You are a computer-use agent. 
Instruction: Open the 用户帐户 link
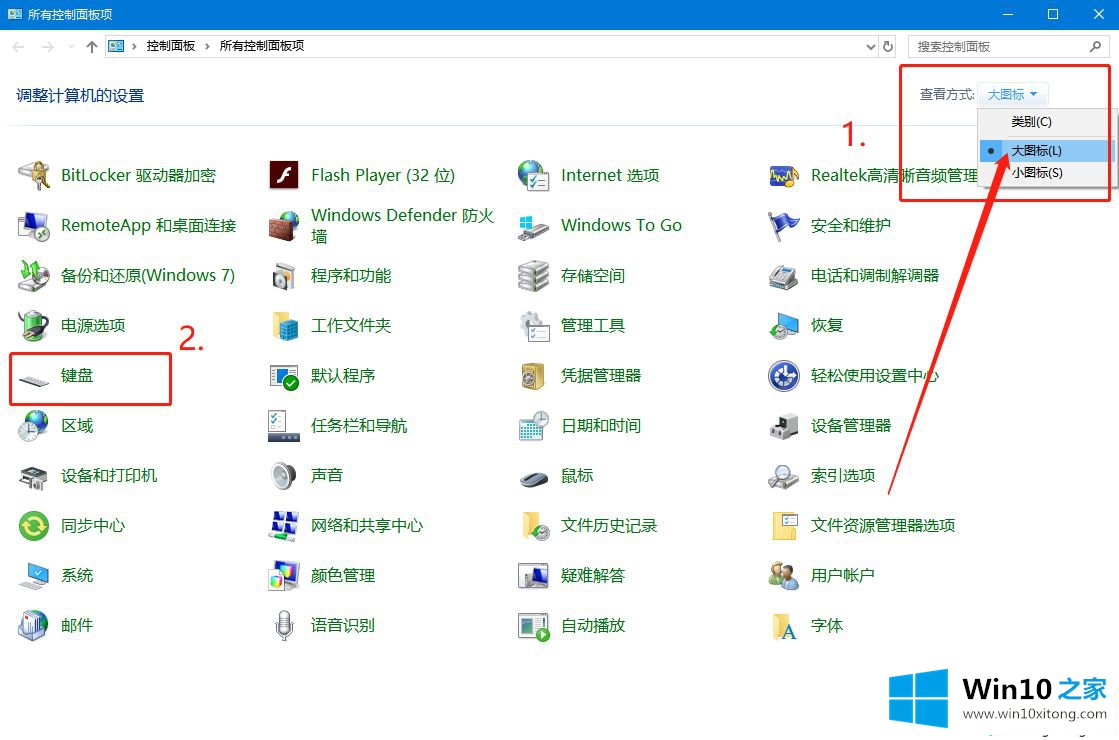point(843,576)
